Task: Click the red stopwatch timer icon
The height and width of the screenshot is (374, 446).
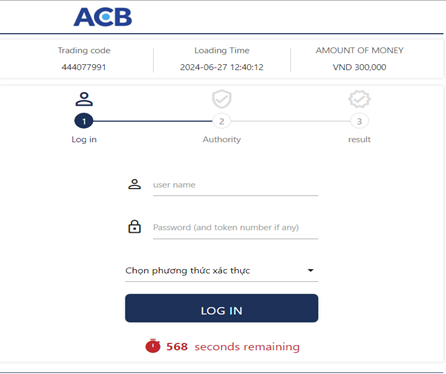Action: click(153, 346)
